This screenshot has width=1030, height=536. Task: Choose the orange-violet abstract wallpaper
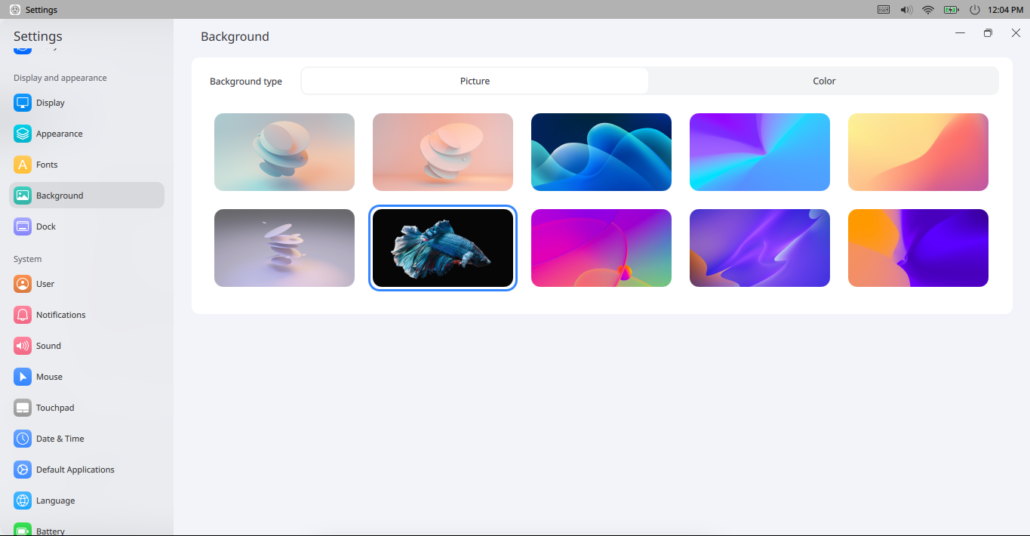click(x=918, y=248)
